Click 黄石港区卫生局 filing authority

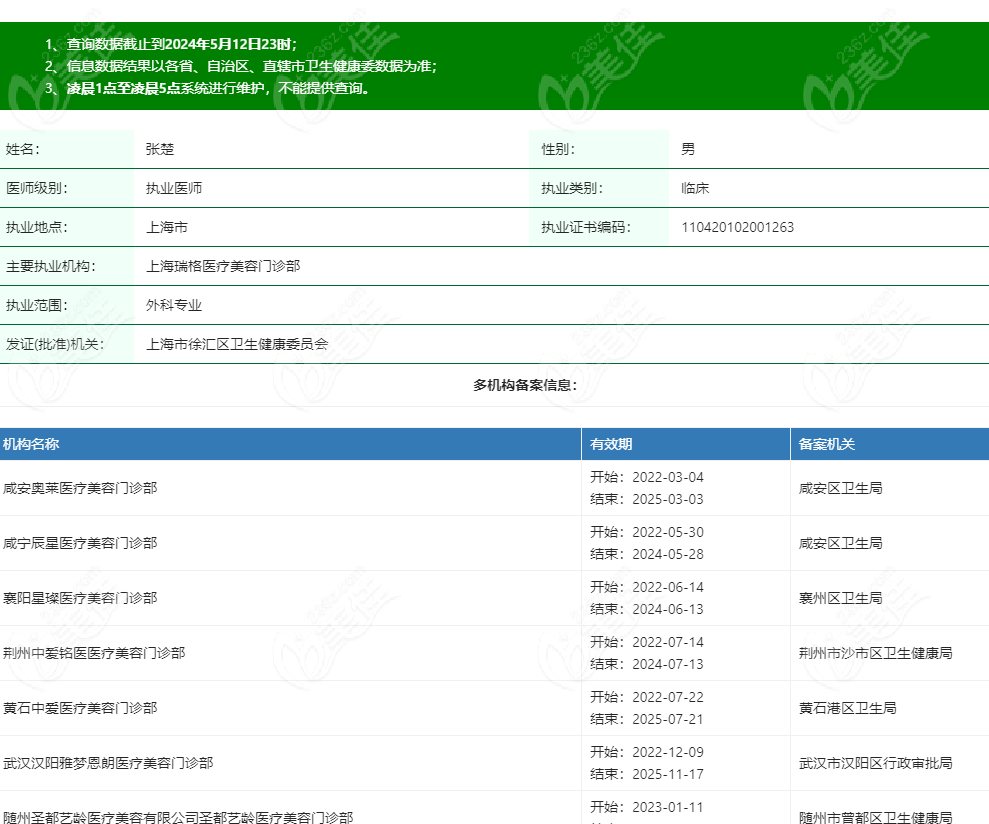click(847, 708)
